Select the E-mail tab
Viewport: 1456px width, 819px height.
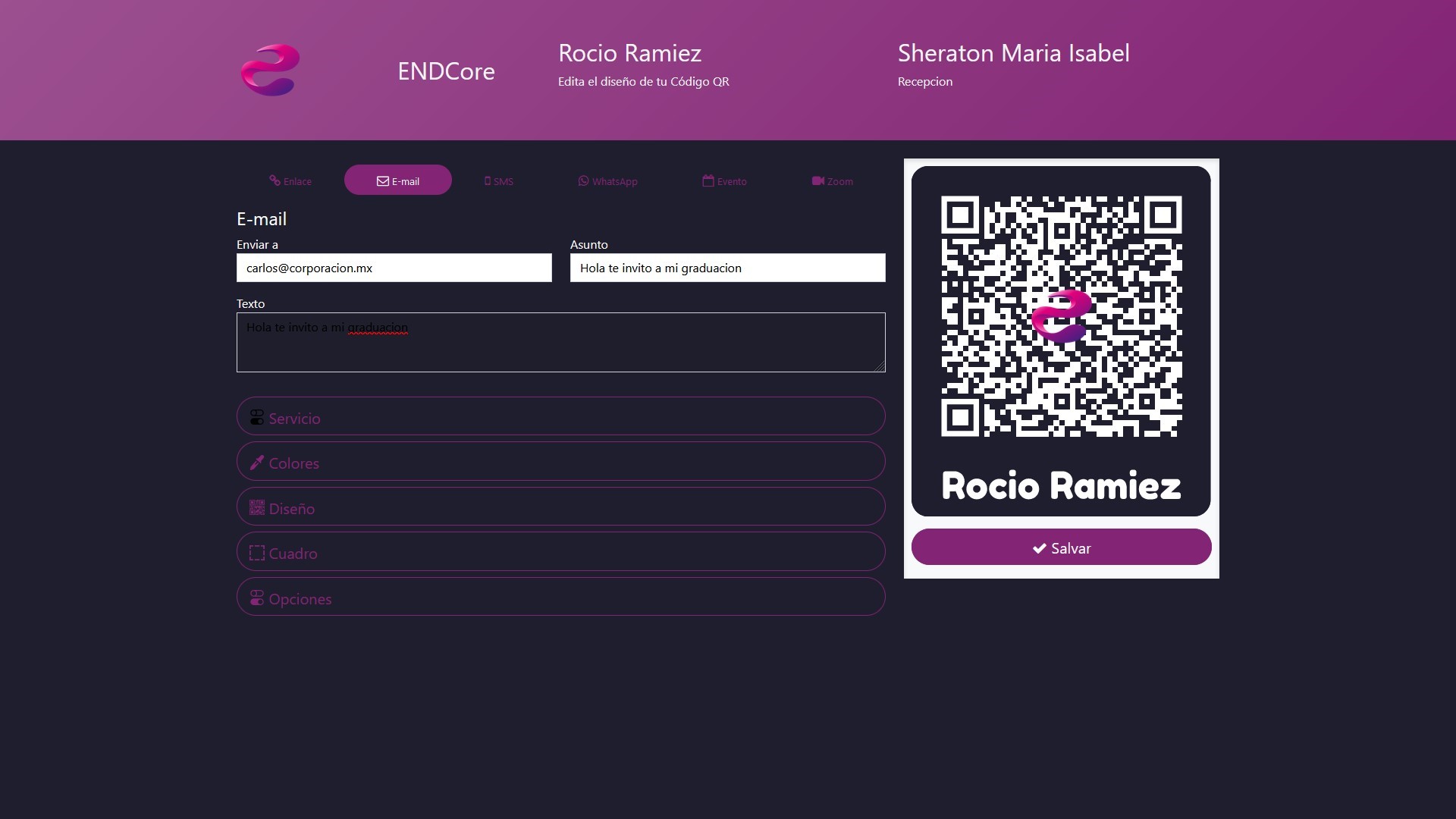(398, 180)
